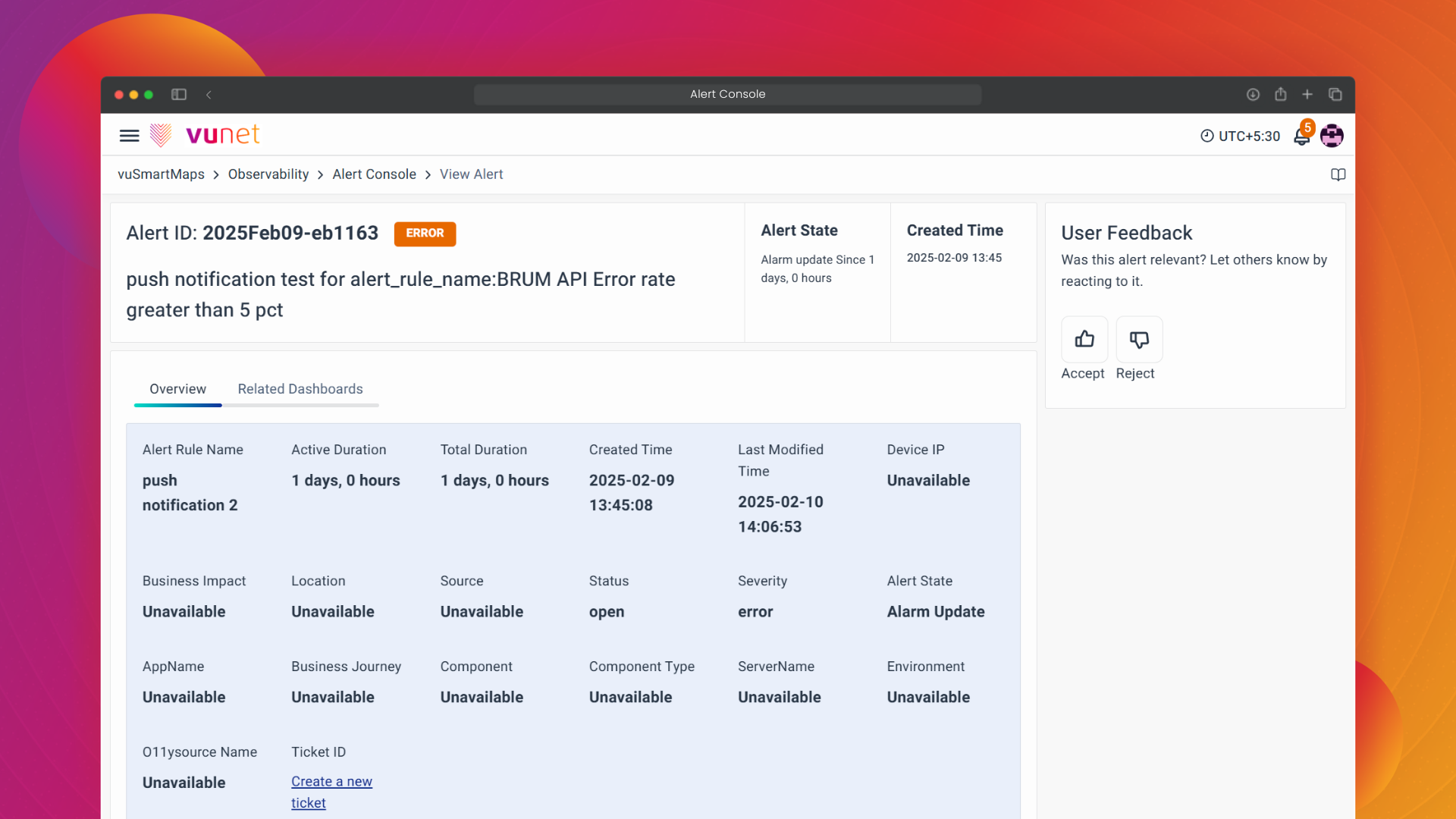Open the hamburger navigation menu
This screenshot has width=1456, height=819.
130,136
